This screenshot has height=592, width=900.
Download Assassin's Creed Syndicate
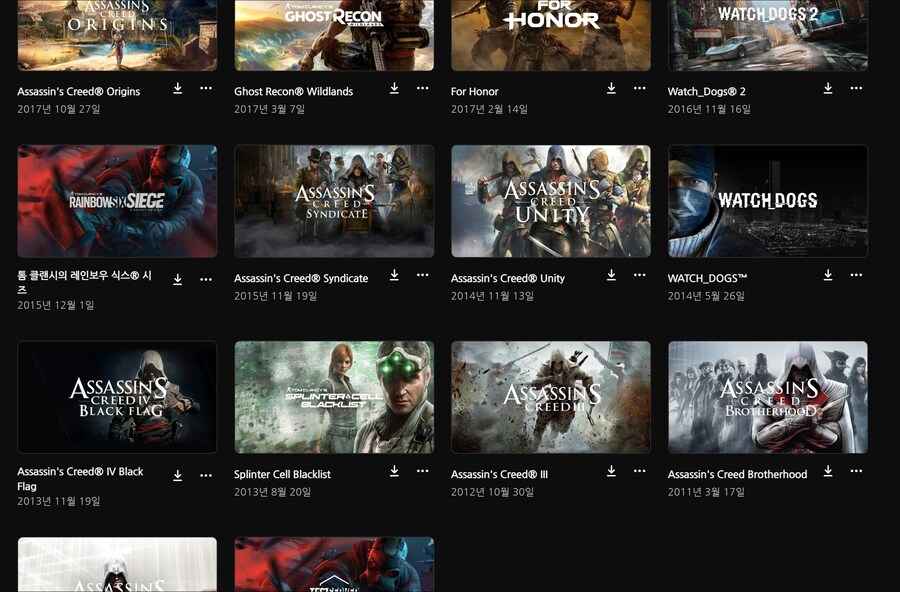pos(395,276)
